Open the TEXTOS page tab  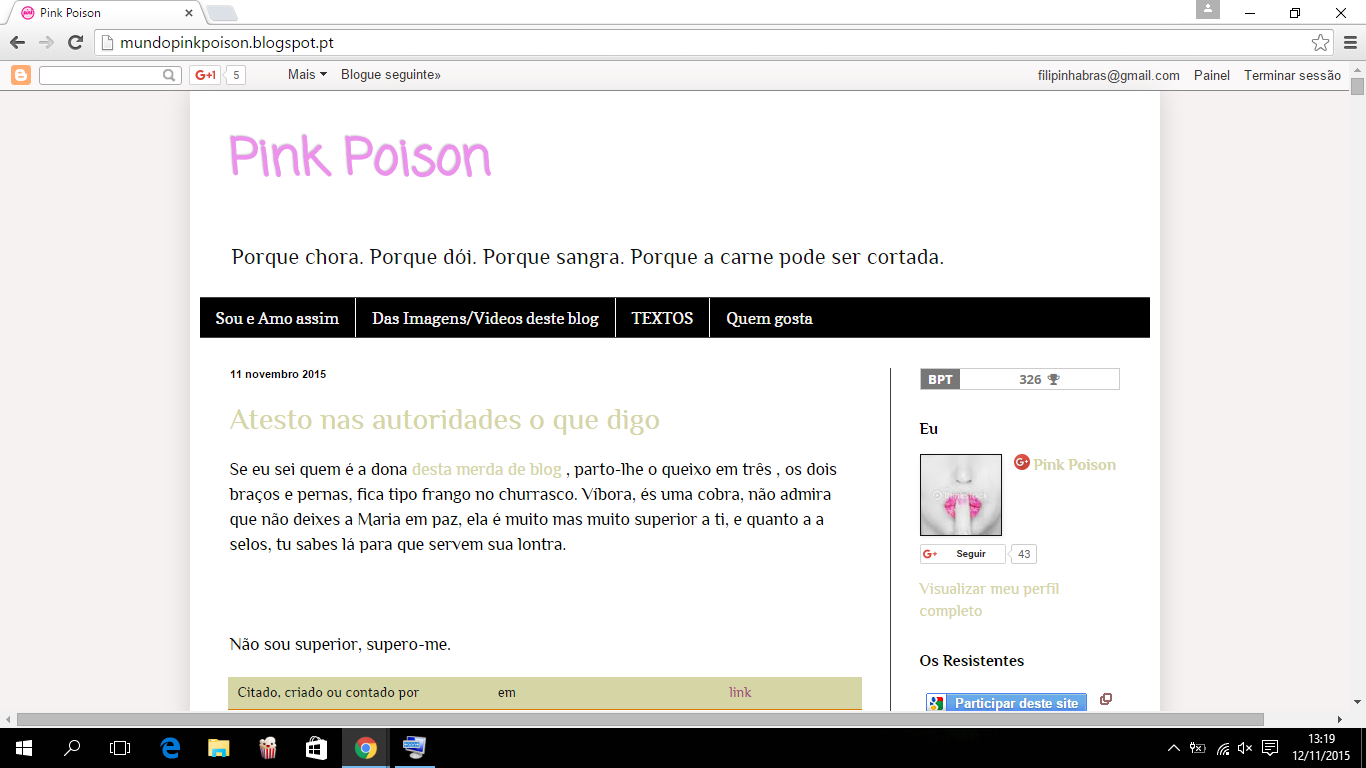tap(662, 318)
